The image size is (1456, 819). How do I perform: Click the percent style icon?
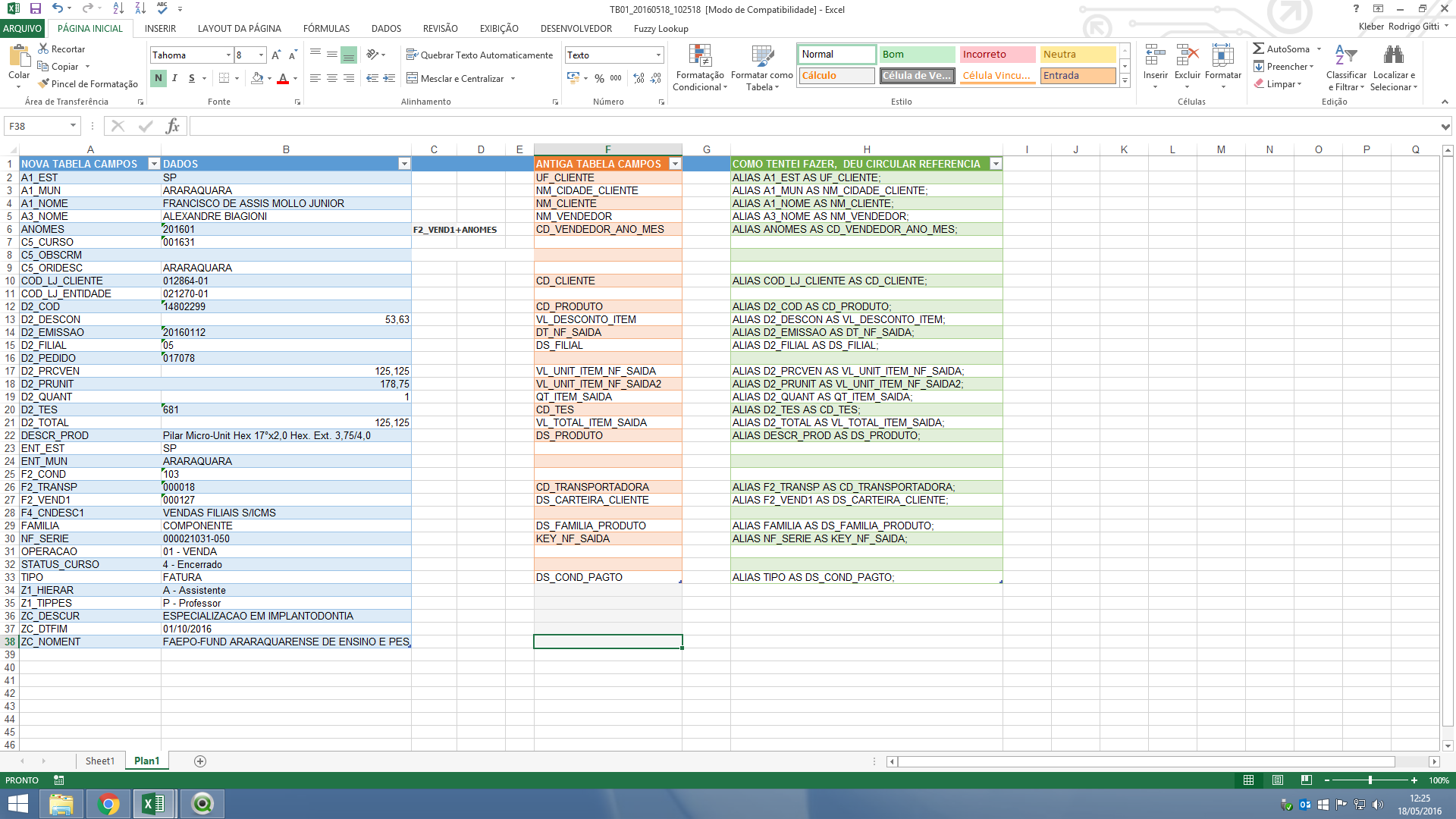600,78
